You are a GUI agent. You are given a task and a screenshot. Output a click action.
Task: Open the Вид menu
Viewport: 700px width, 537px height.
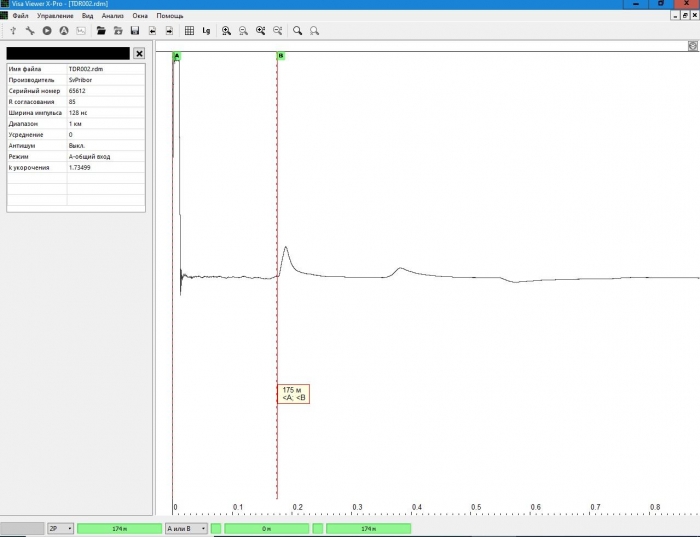point(88,16)
